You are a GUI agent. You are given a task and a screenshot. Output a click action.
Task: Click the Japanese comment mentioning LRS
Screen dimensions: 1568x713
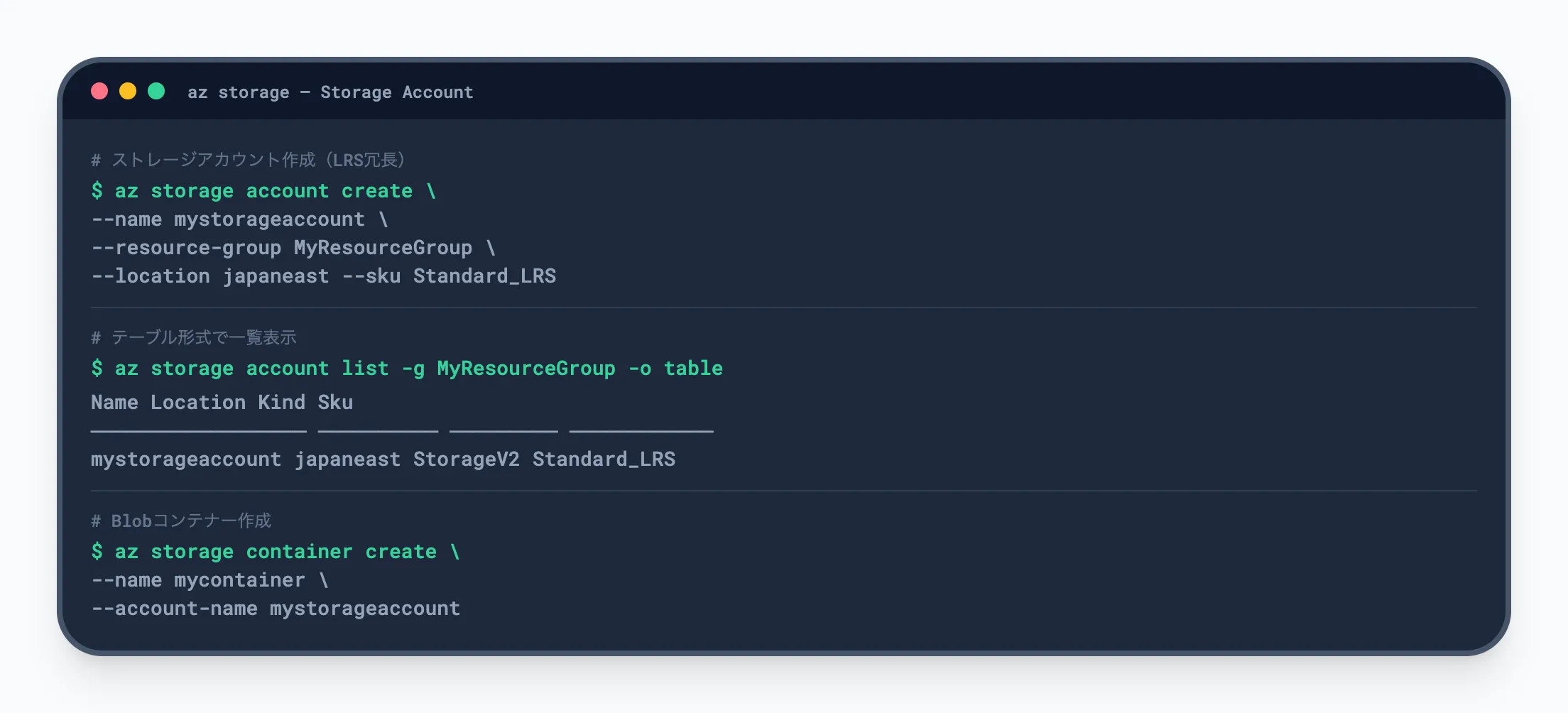tap(248, 160)
